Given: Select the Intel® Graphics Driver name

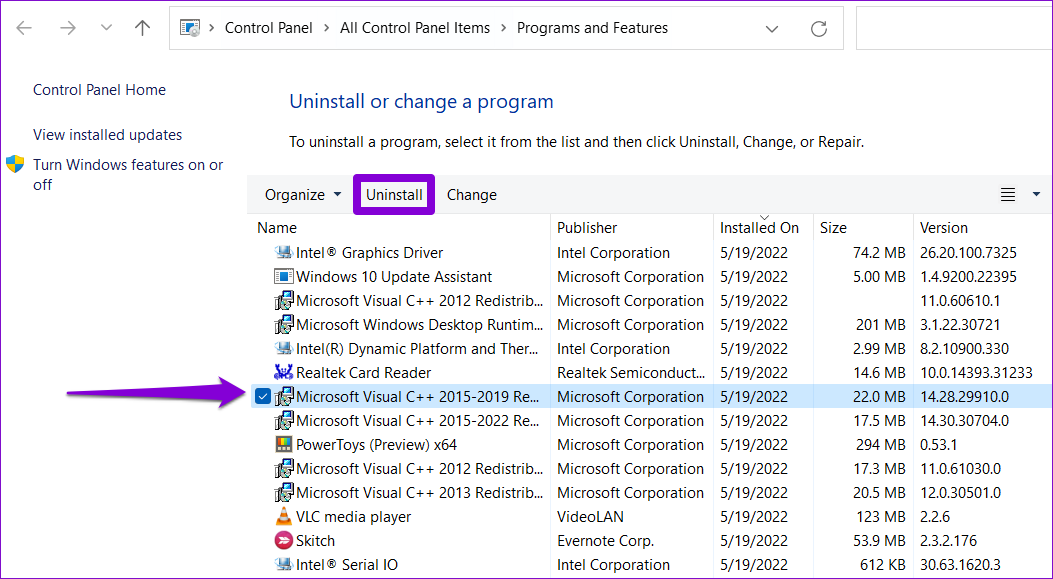Looking at the screenshot, I should coord(369,253).
